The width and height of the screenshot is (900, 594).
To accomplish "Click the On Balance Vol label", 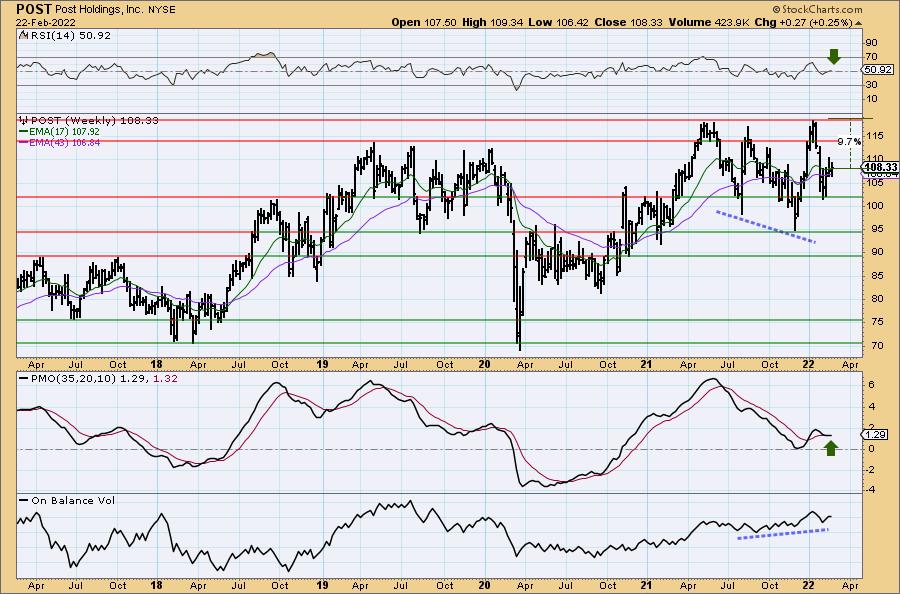I will [x=73, y=500].
